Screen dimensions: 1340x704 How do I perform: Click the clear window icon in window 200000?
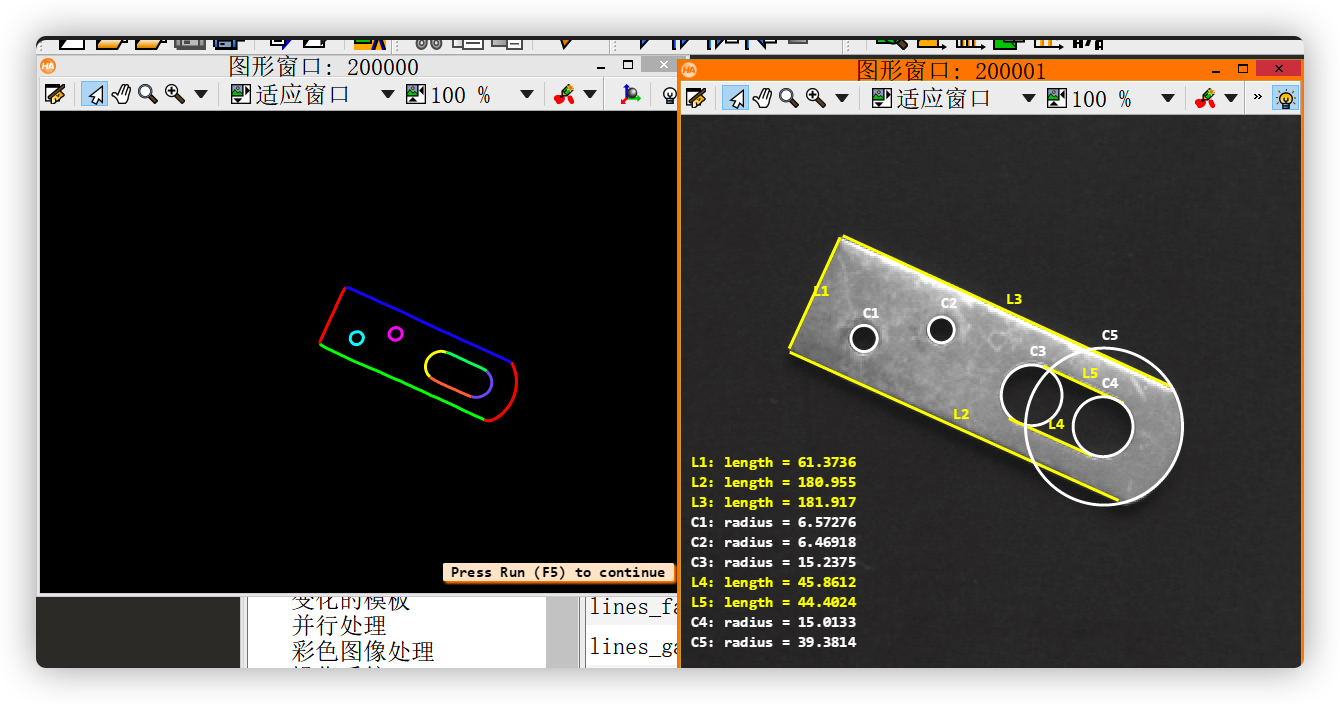click(55, 94)
